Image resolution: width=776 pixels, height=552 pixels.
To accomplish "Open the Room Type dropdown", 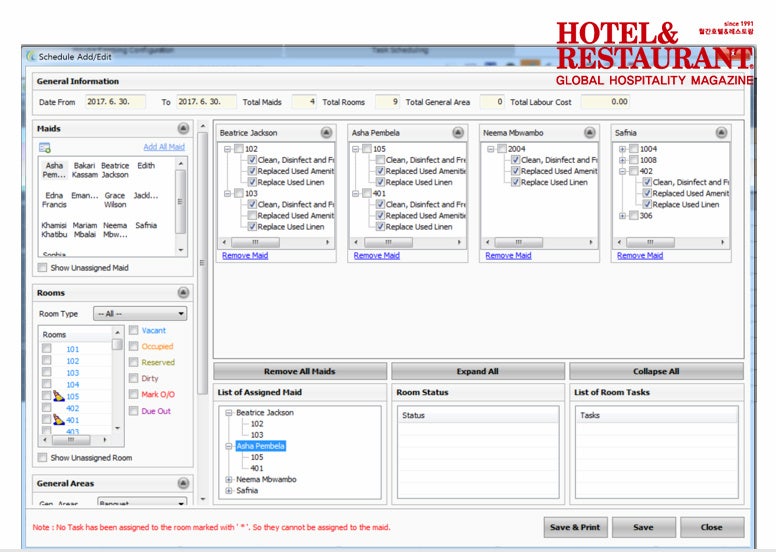I will 140,314.
